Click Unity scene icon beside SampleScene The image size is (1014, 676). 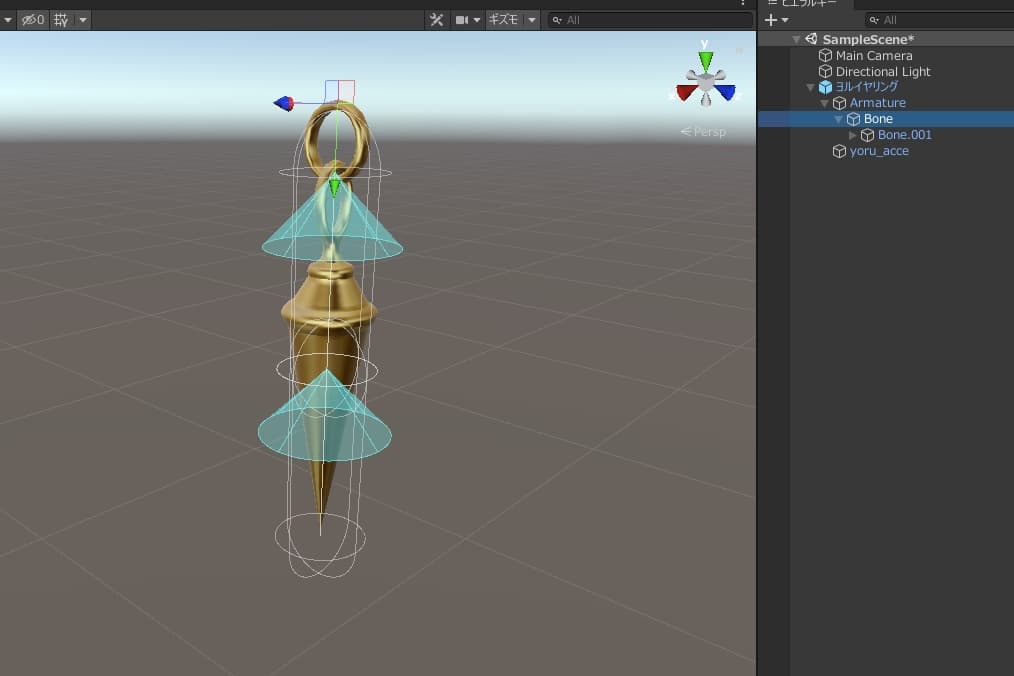(811, 39)
